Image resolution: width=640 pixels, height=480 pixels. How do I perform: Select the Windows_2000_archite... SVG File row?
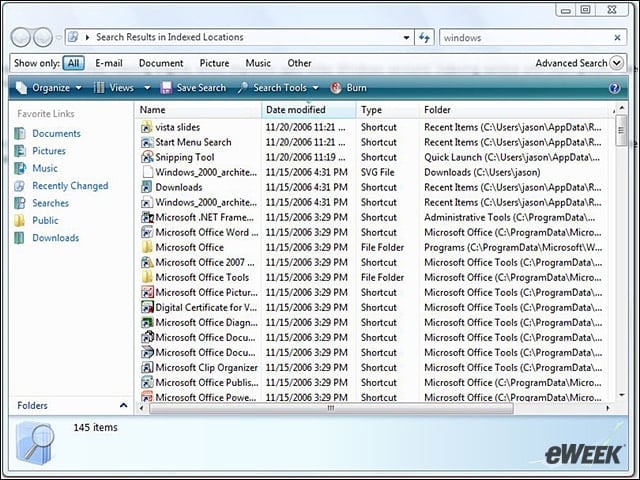373,172
